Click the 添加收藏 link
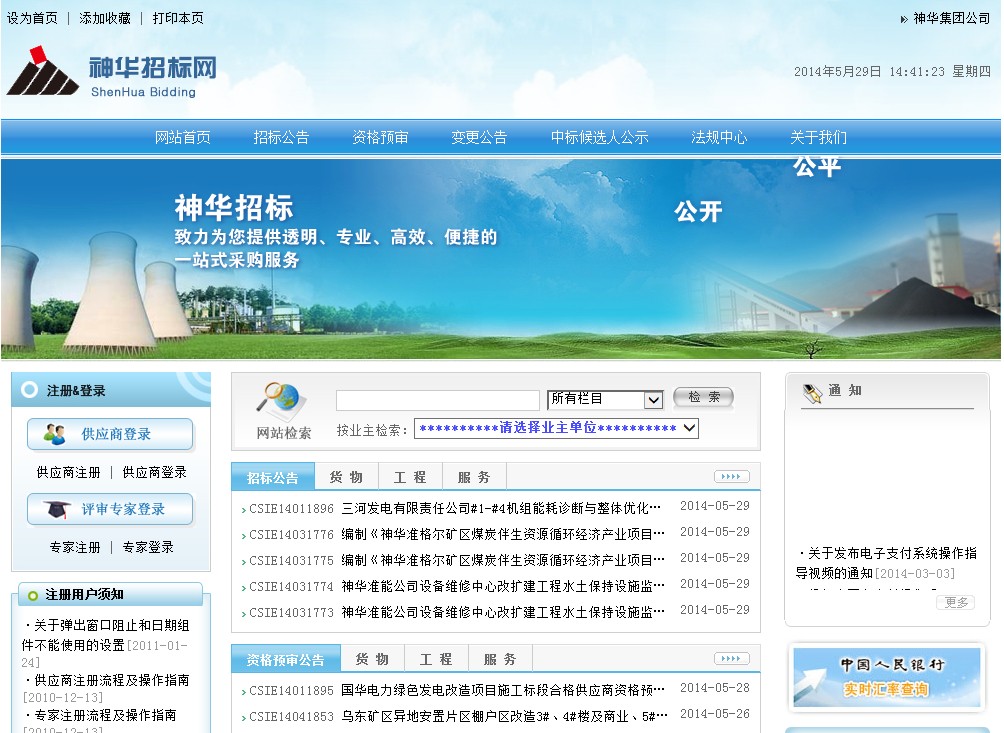The width and height of the screenshot is (1004, 733). pyautogui.click(x=105, y=18)
